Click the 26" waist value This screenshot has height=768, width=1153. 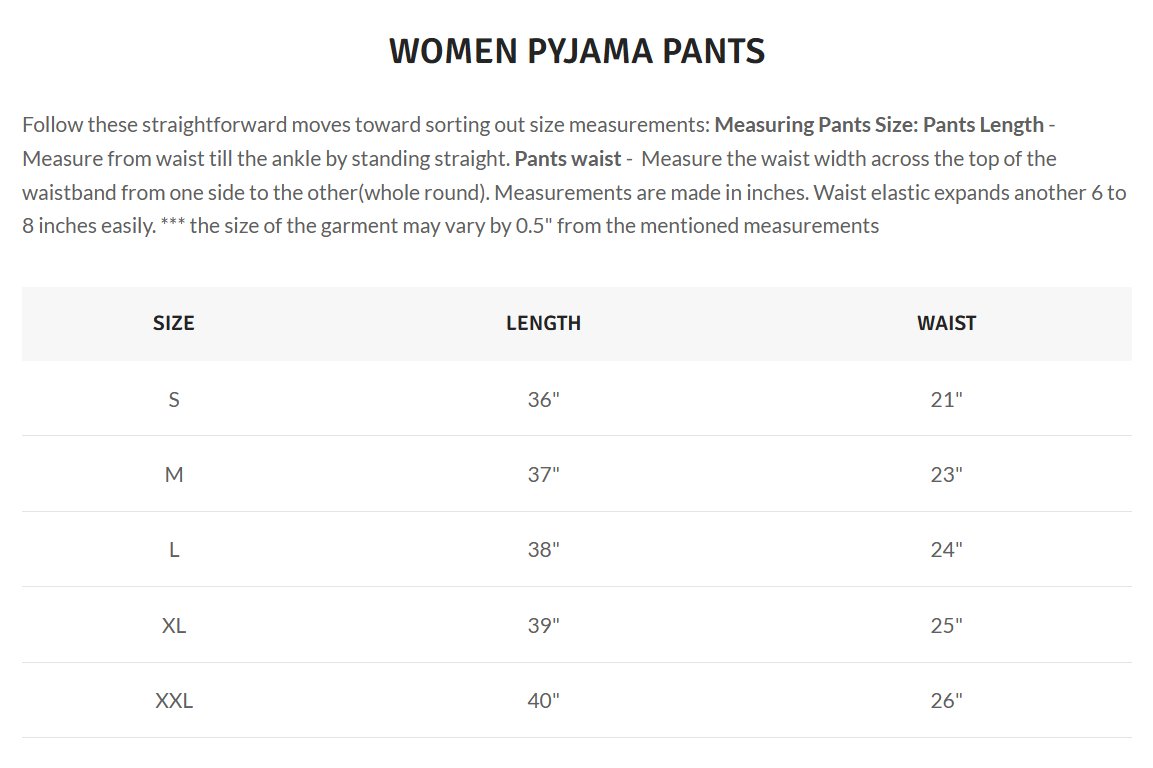click(946, 701)
